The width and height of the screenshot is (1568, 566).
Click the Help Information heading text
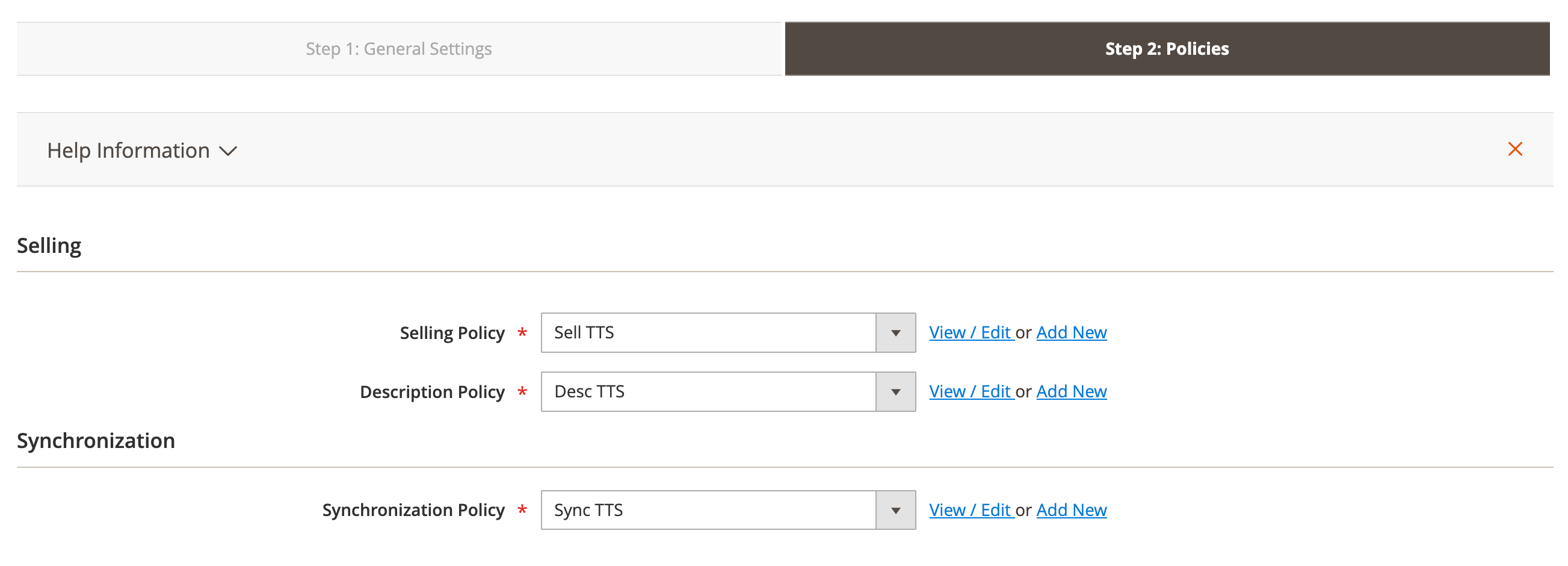point(128,151)
